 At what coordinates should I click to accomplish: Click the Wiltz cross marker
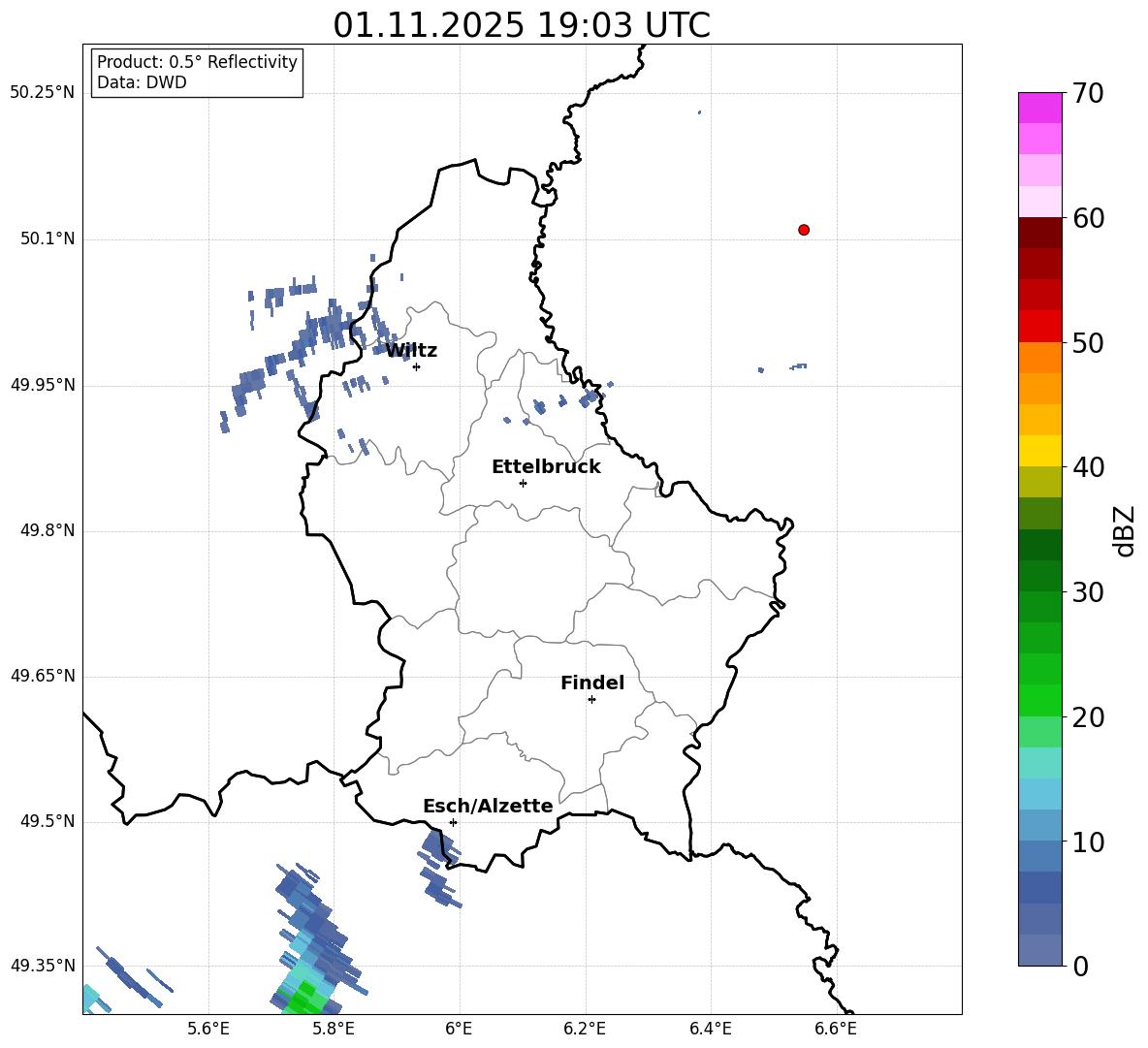417,366
